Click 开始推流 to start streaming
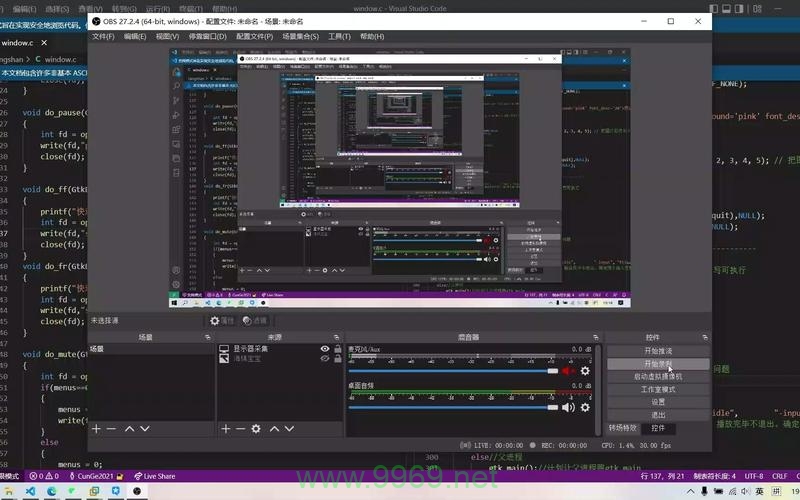 coord(658,351)
